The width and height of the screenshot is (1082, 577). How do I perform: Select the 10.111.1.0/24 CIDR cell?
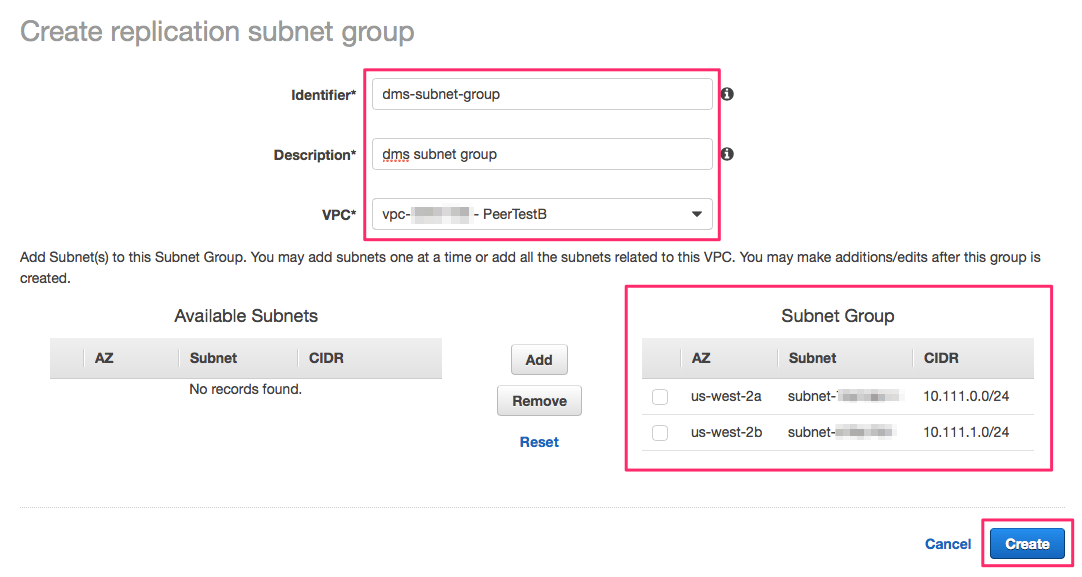[x=966, y=432]
